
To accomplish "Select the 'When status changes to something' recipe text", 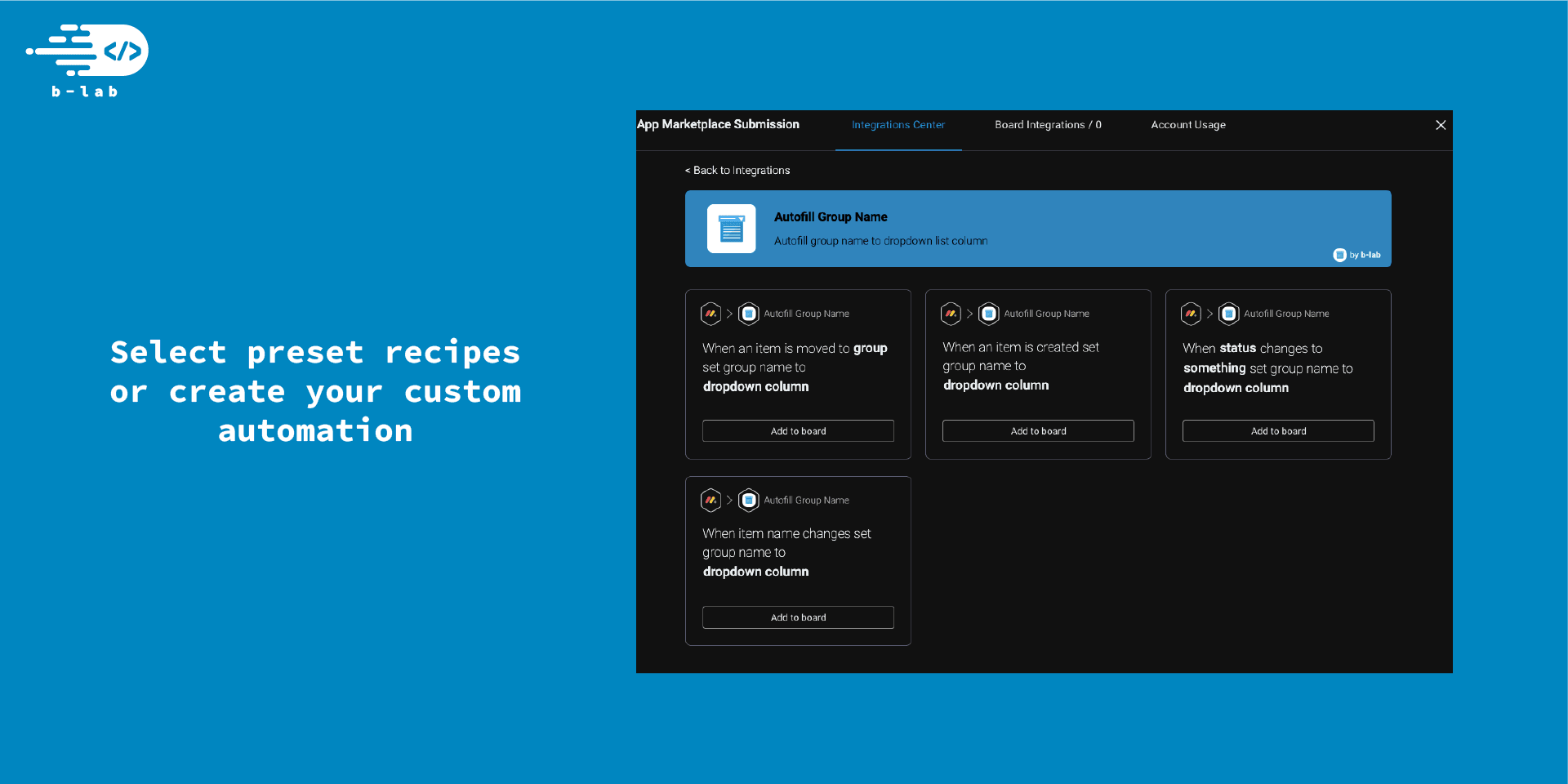I will [1267, 368].
